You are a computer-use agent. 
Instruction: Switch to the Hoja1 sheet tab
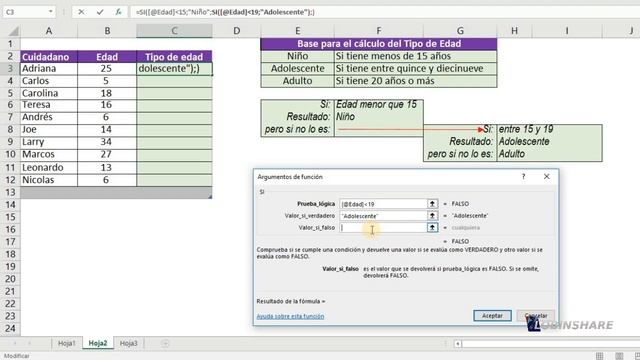[67, 343]
